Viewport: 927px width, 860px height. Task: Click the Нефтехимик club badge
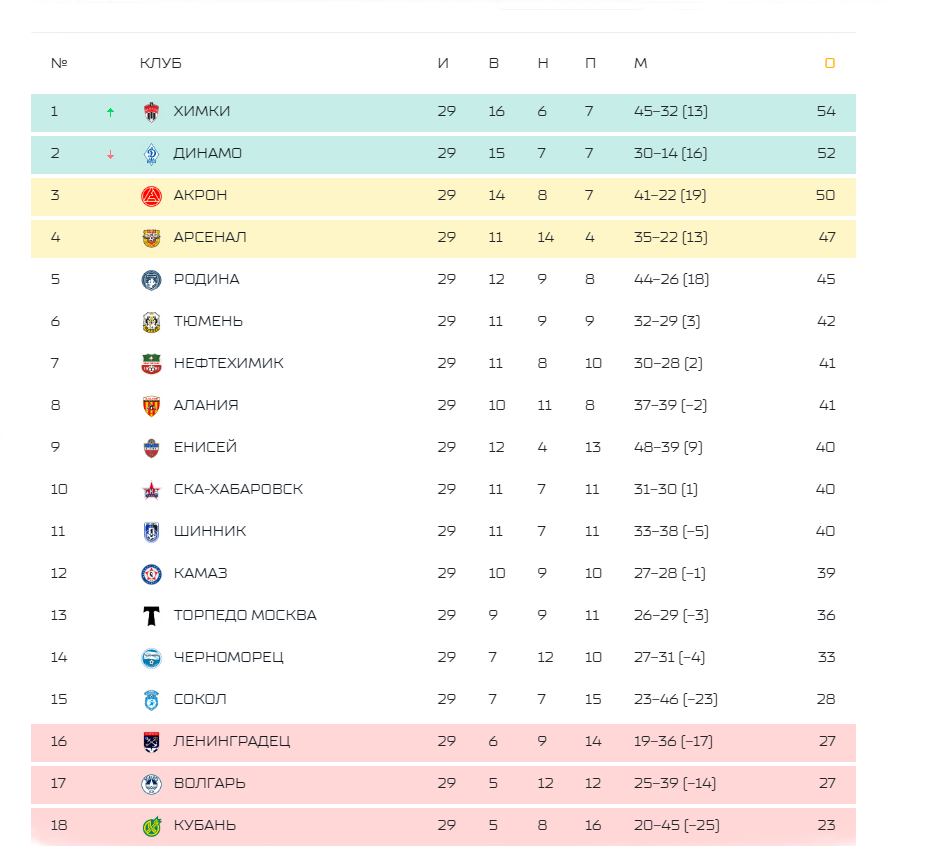click(x=151, y=364)
